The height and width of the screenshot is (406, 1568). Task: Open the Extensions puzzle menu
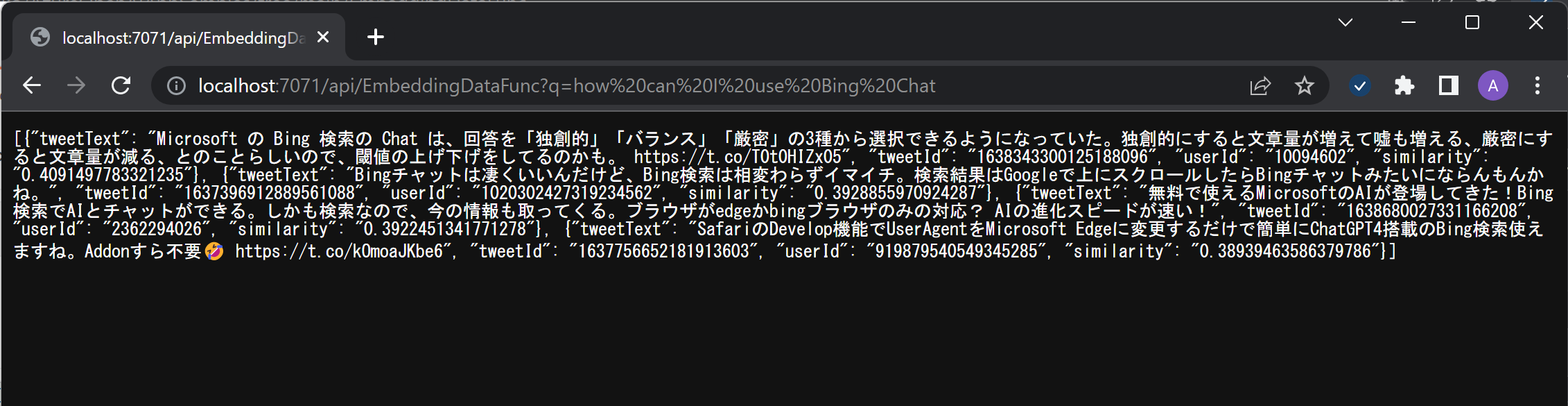click(x=1404, y=85)
